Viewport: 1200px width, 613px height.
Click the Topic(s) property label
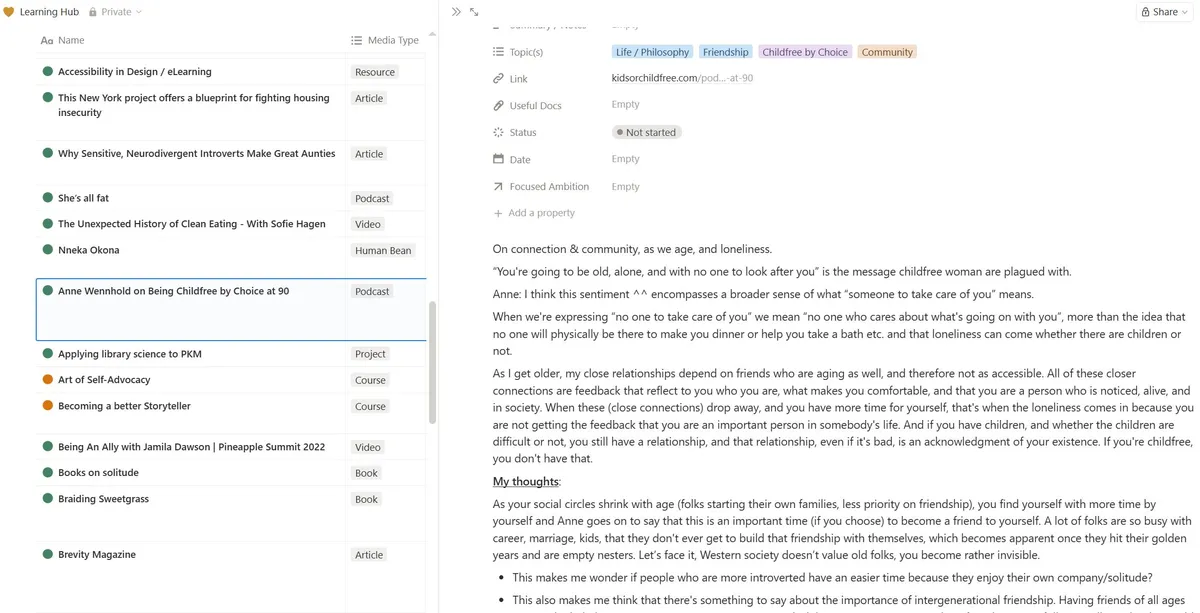526,52
